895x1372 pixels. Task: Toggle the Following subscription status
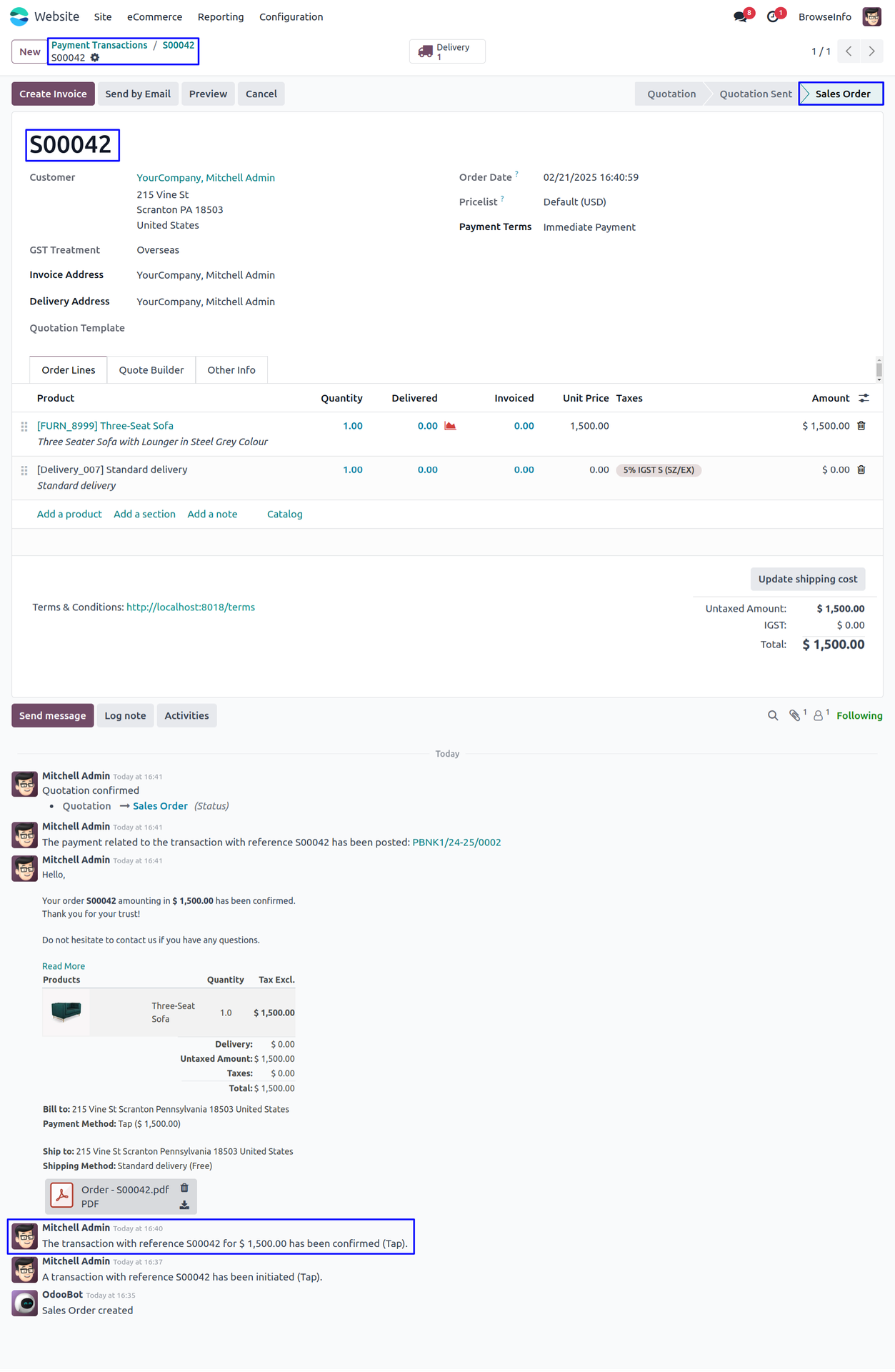(859, 716)
